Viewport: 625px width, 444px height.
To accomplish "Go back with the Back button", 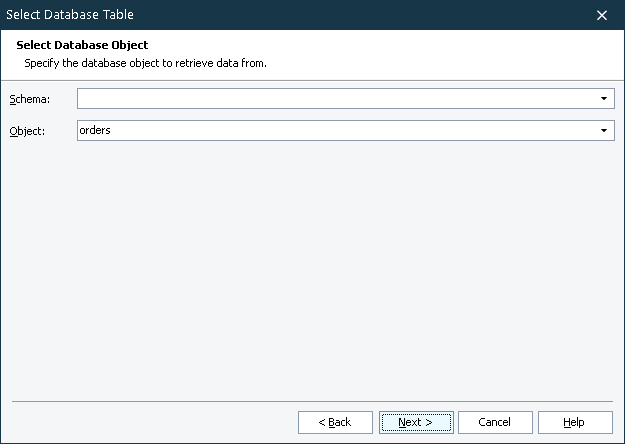I will (x=335, y=422).
